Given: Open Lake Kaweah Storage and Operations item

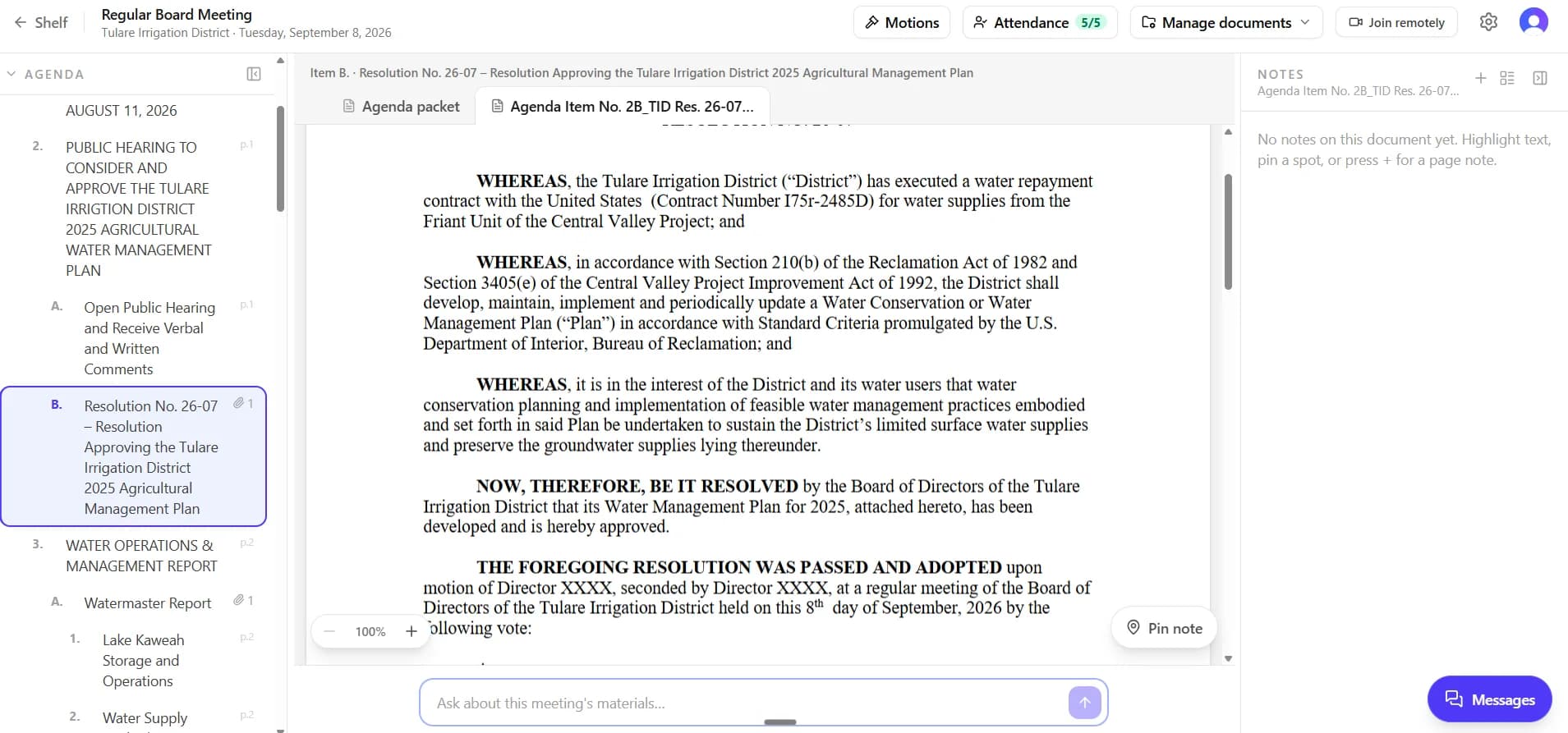Looking at the screenshot, I should [143, 661].
